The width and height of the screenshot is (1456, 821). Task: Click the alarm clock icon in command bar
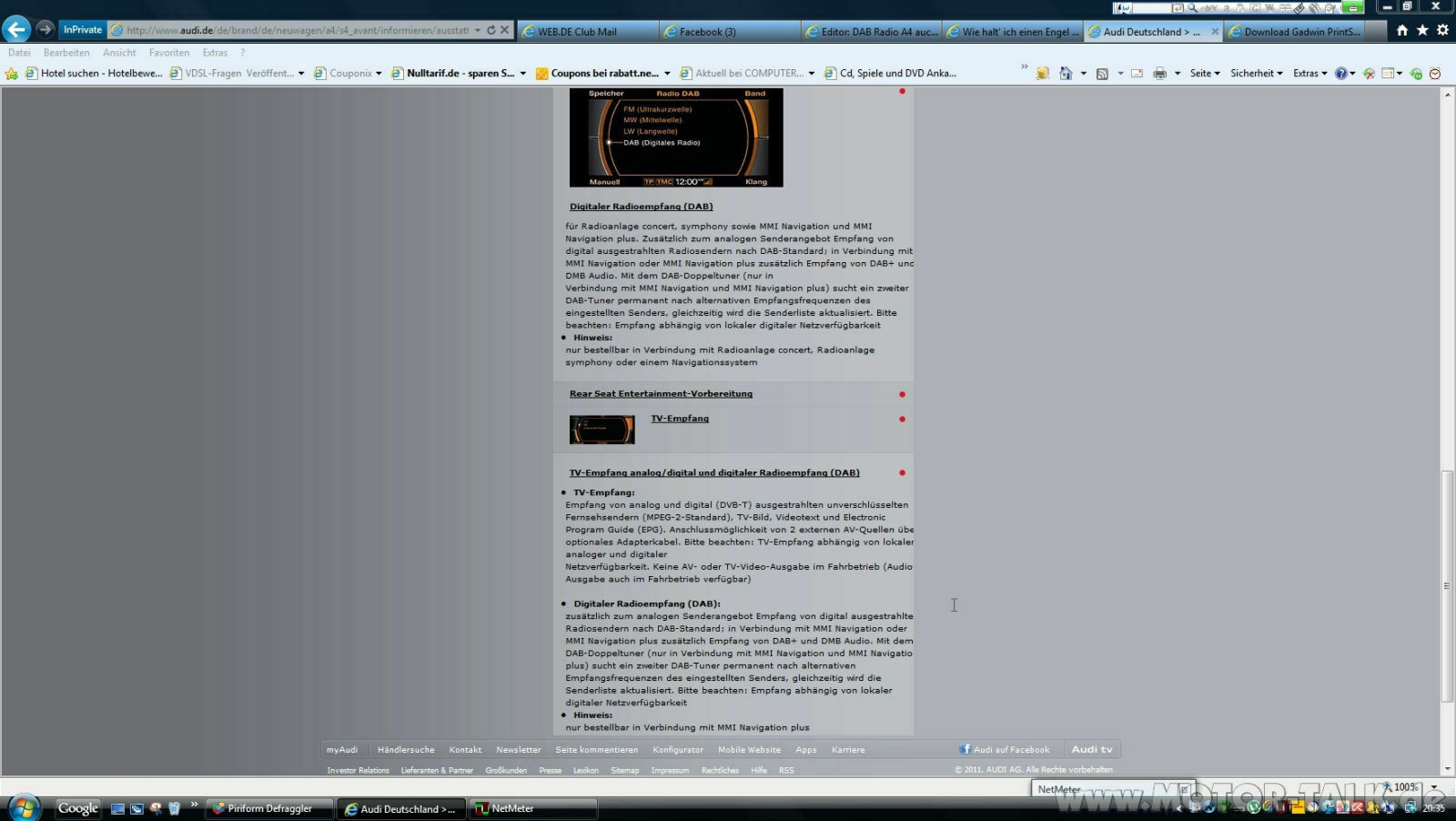pos(1435,74)
